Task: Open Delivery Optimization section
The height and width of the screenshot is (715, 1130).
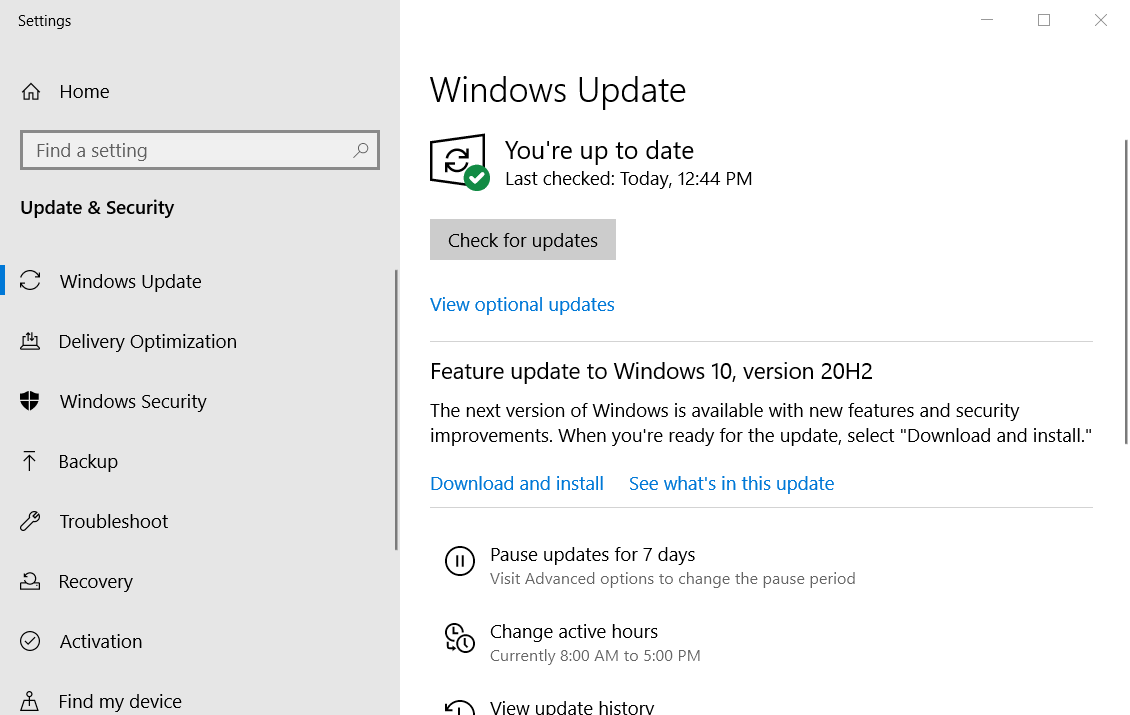Action: click(x=148, y=341)
